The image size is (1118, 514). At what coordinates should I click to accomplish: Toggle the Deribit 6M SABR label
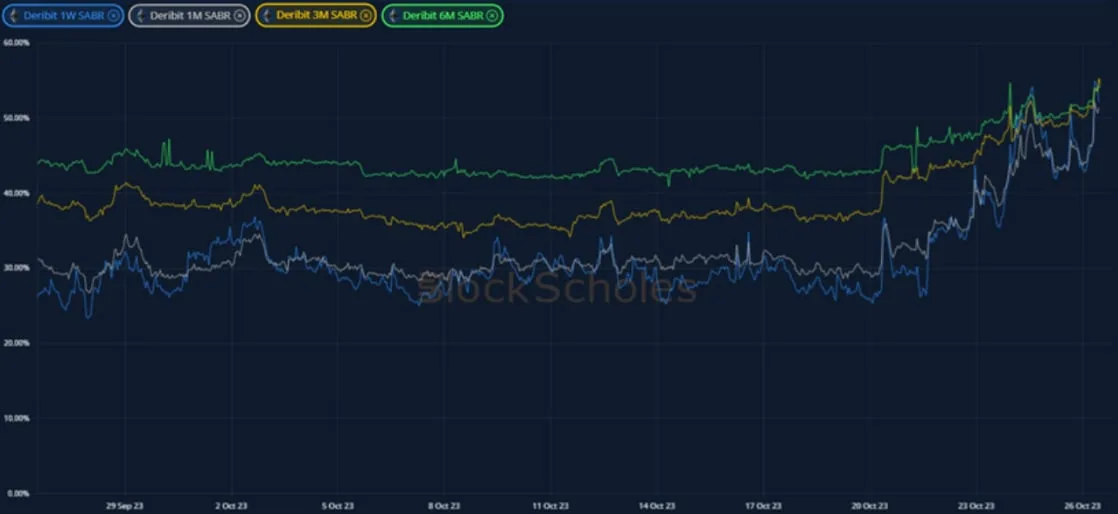point(443,16)
